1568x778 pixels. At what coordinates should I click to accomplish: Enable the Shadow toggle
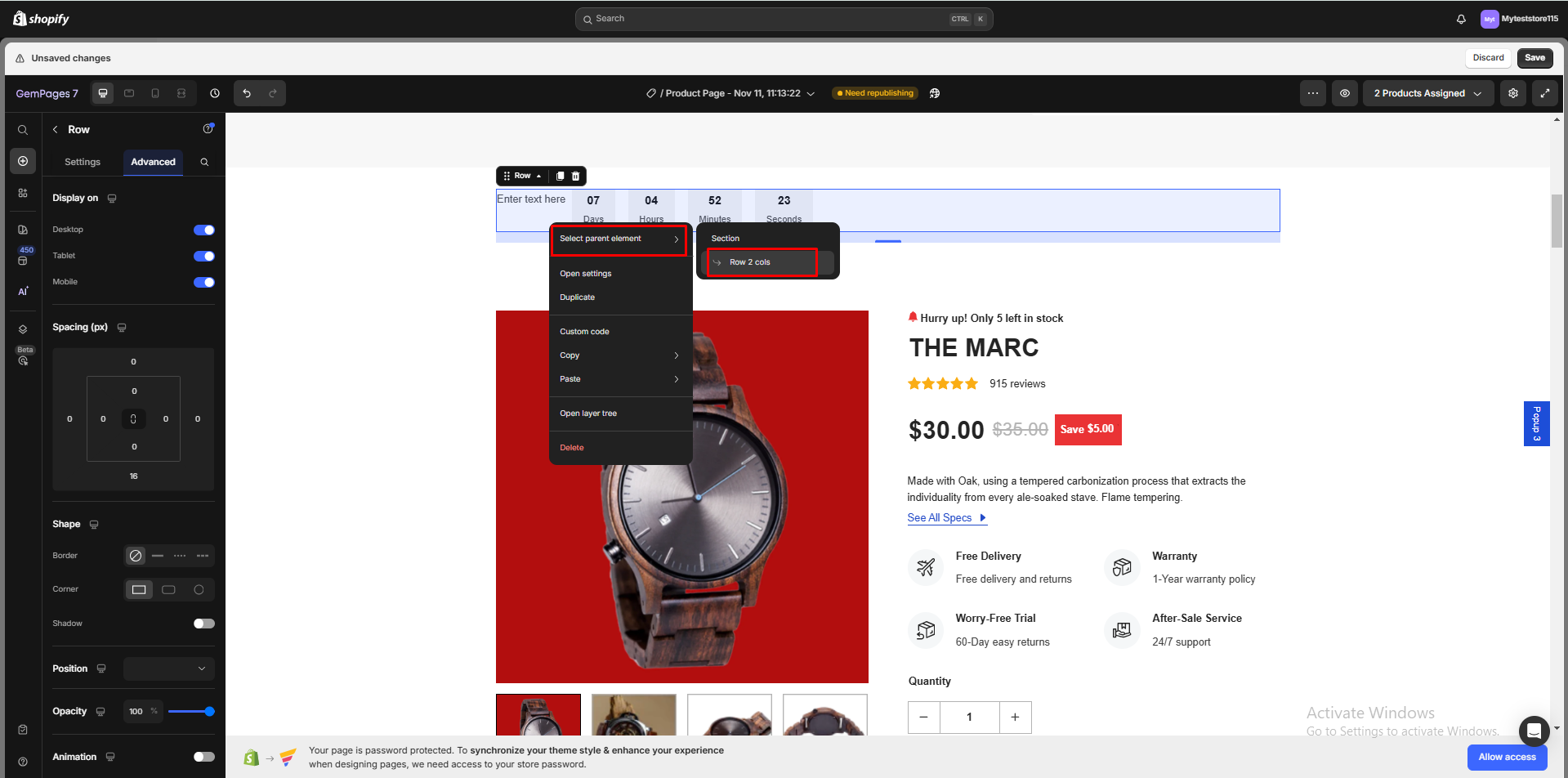204,623
